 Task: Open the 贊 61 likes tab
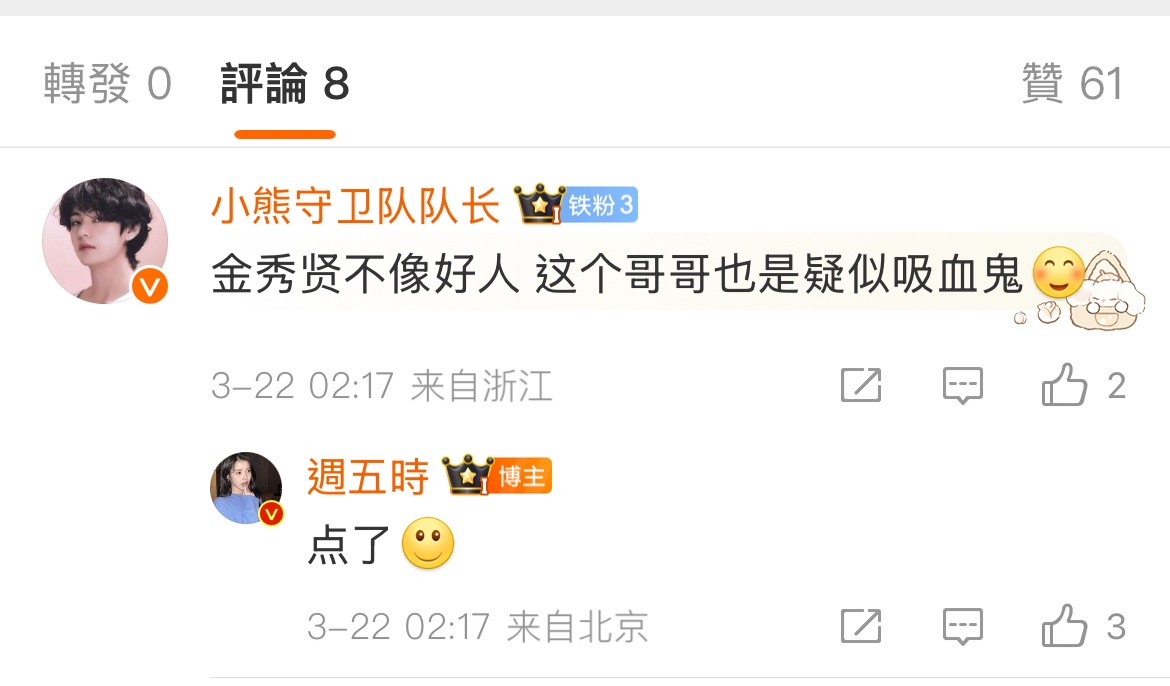pos(1072,83)
